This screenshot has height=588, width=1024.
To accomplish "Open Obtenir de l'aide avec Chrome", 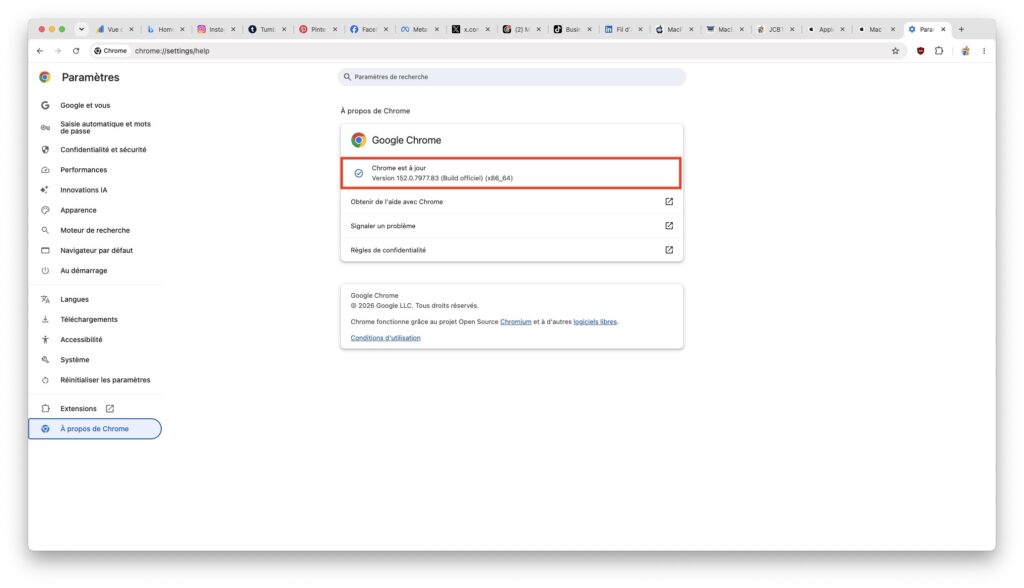I will click(x=512, y=202).
